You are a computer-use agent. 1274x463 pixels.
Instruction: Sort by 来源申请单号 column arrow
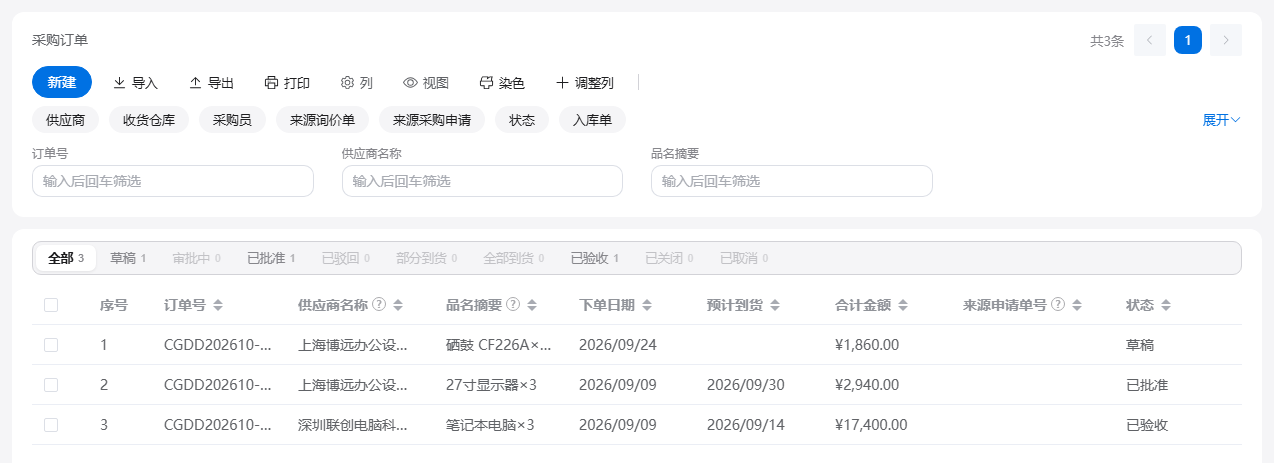coord(1076,305)
